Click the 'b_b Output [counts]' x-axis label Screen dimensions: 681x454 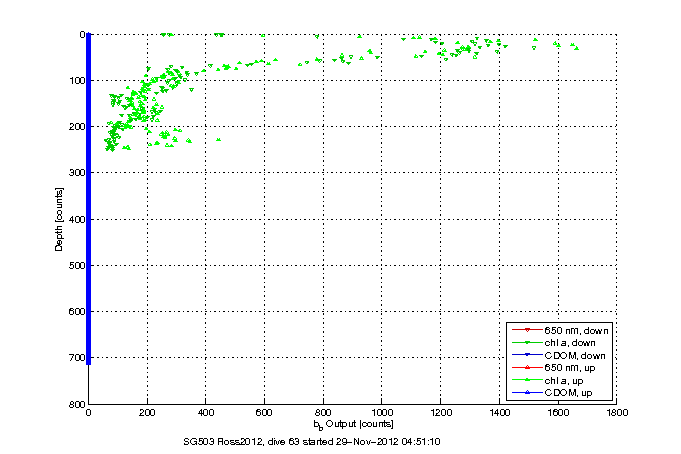[353, 424]
